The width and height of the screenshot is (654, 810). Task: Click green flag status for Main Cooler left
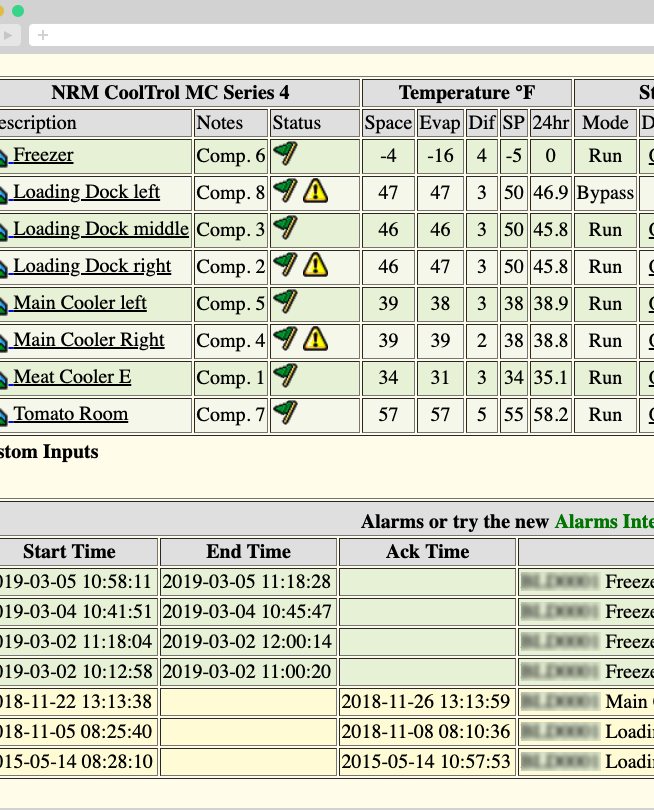click(285, 302)
